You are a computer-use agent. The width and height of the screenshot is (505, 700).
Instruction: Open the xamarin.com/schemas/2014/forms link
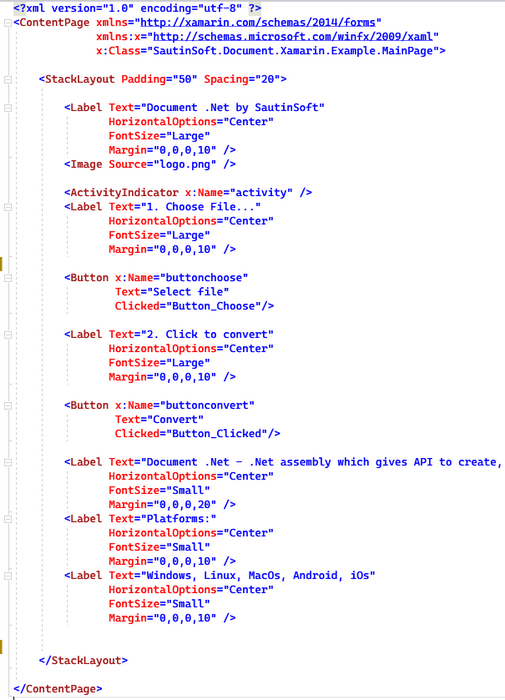[258, 22]
